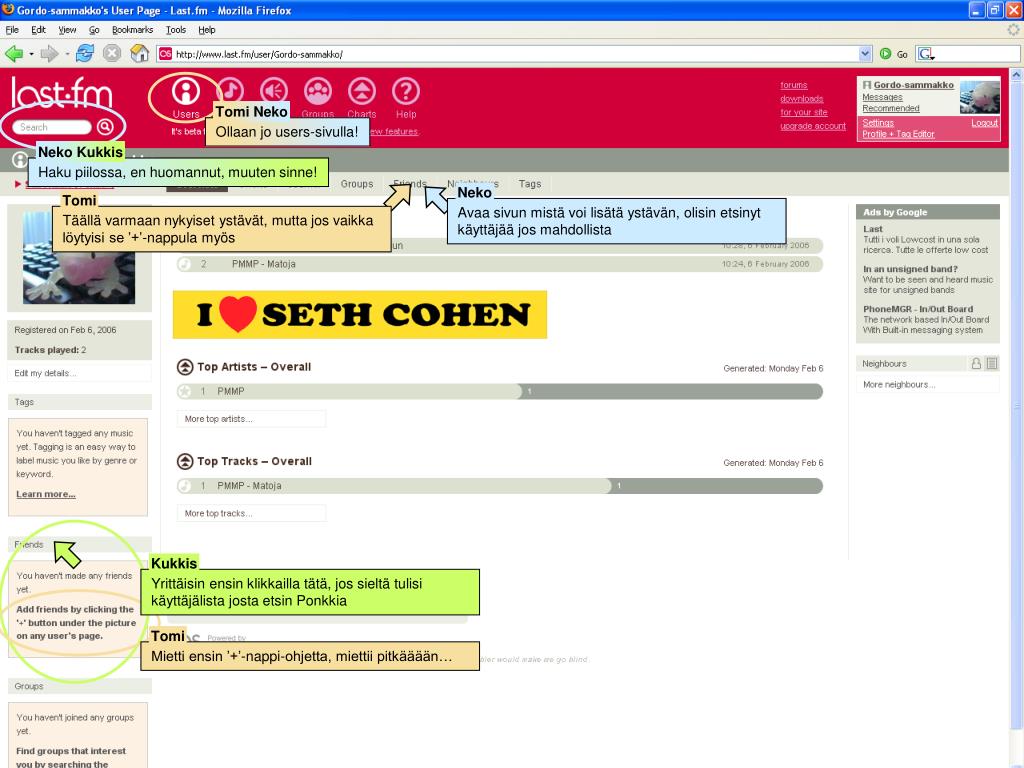Click the PMMP top artist bar
Viewport: 1024px width, 768px height.
(x=500, y=391)
